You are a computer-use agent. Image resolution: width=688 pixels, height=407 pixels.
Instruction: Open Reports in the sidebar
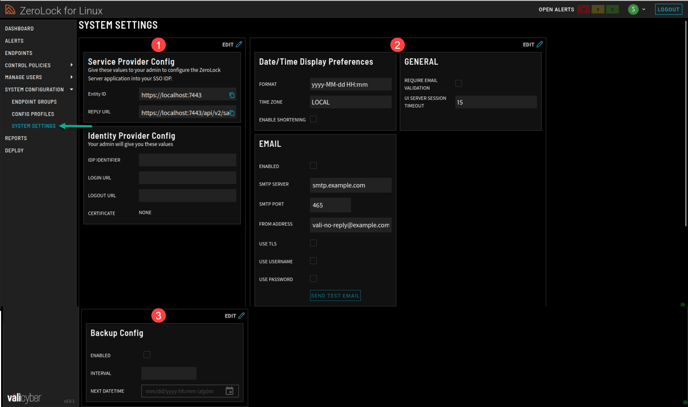[x=16, y=138]
